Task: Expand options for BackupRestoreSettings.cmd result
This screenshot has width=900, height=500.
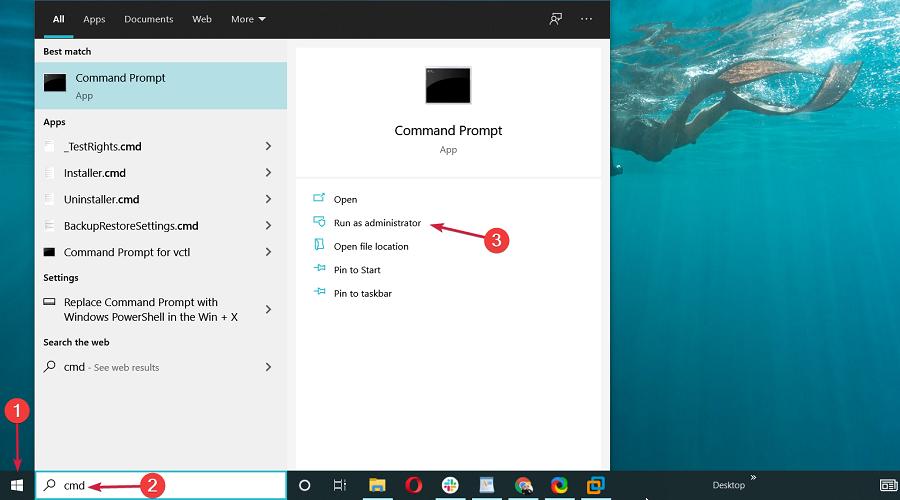Action: click(x=268, y=226)
